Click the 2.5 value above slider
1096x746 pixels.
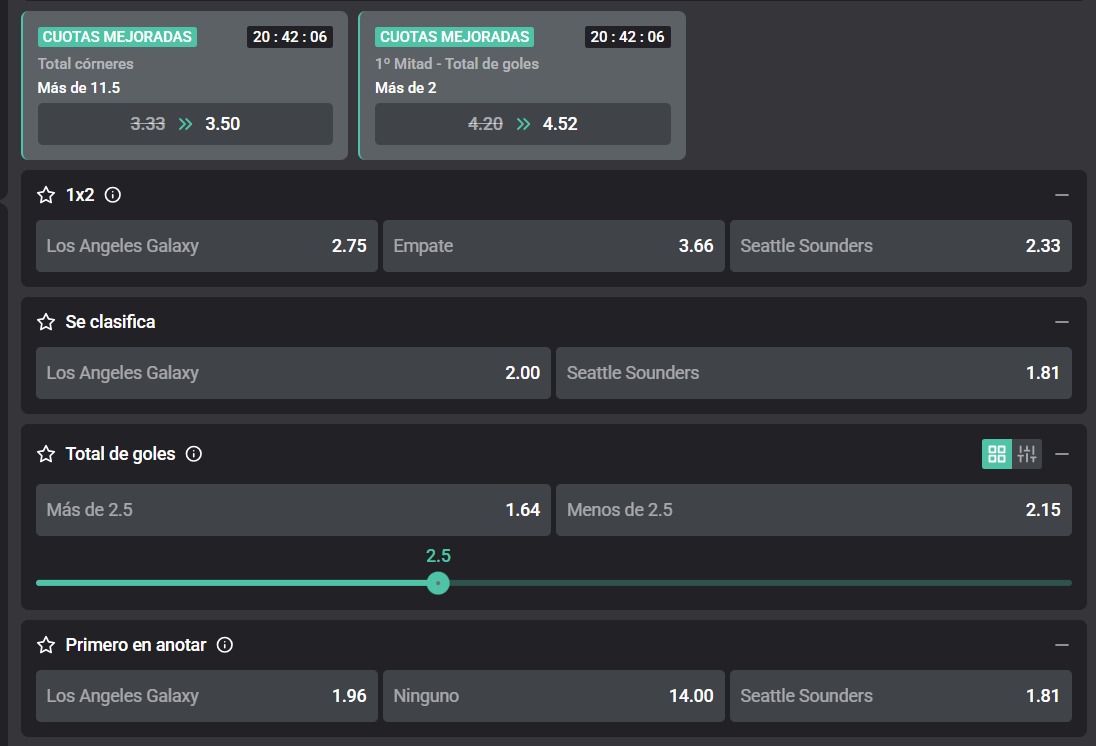(438, 556)
